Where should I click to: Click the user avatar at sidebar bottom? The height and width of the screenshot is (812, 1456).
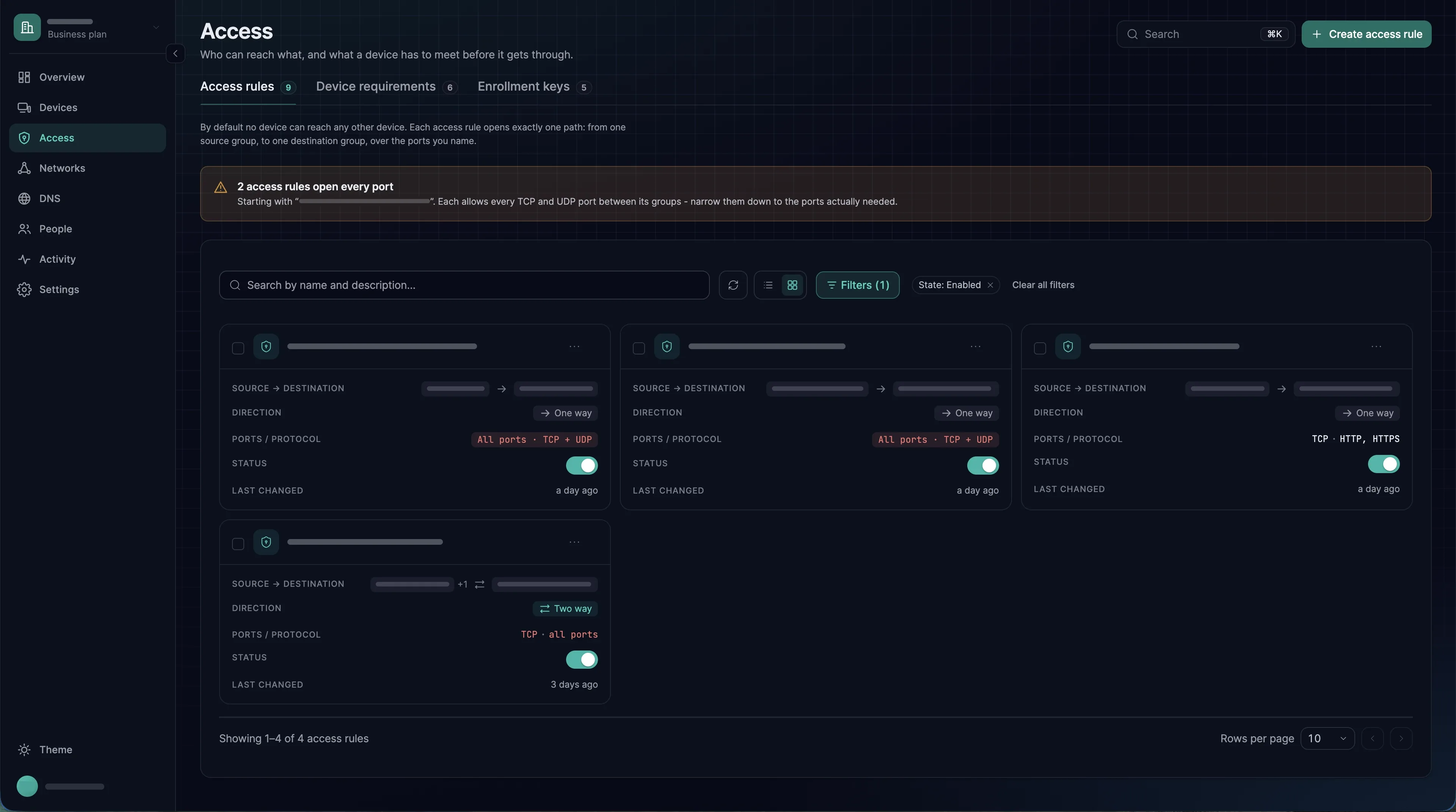pyautogui.click(x=27, y=786)
